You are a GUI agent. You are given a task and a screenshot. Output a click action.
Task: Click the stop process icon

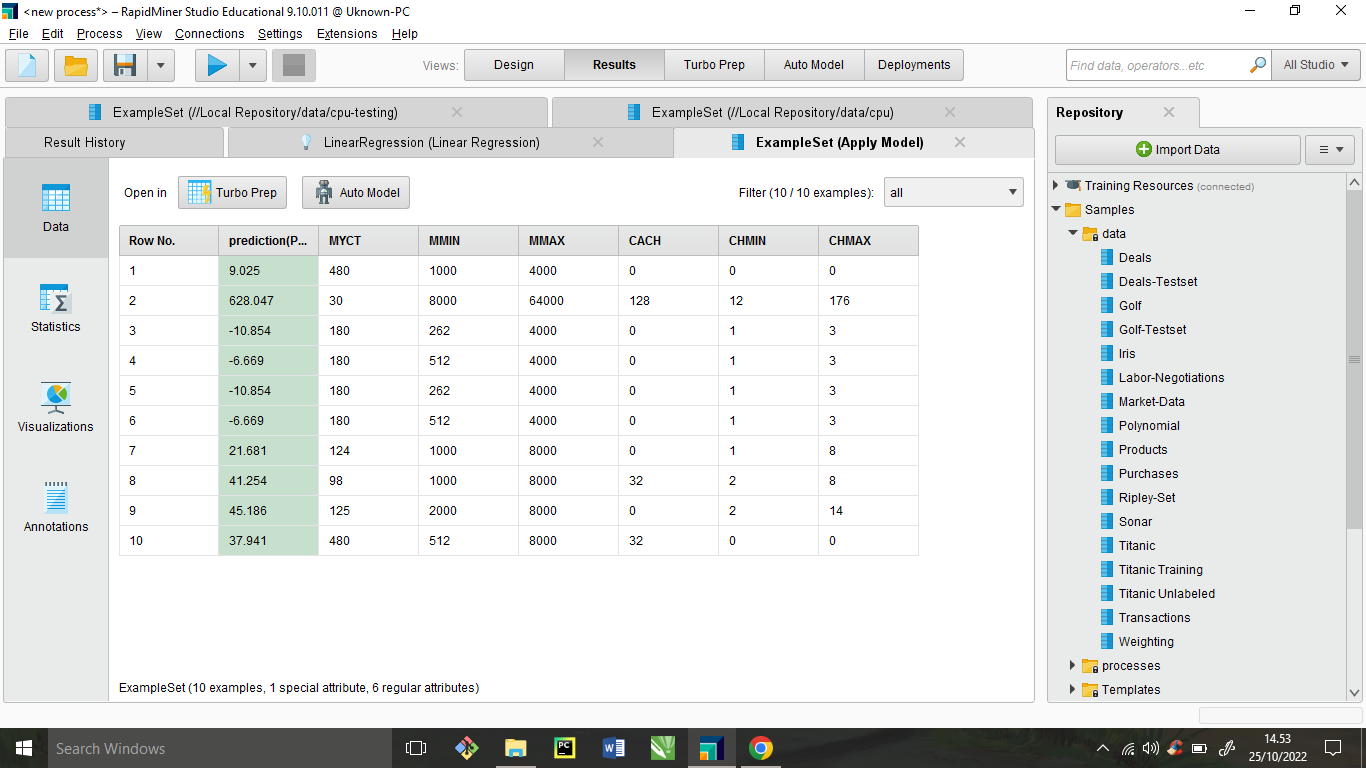point(293,64)
